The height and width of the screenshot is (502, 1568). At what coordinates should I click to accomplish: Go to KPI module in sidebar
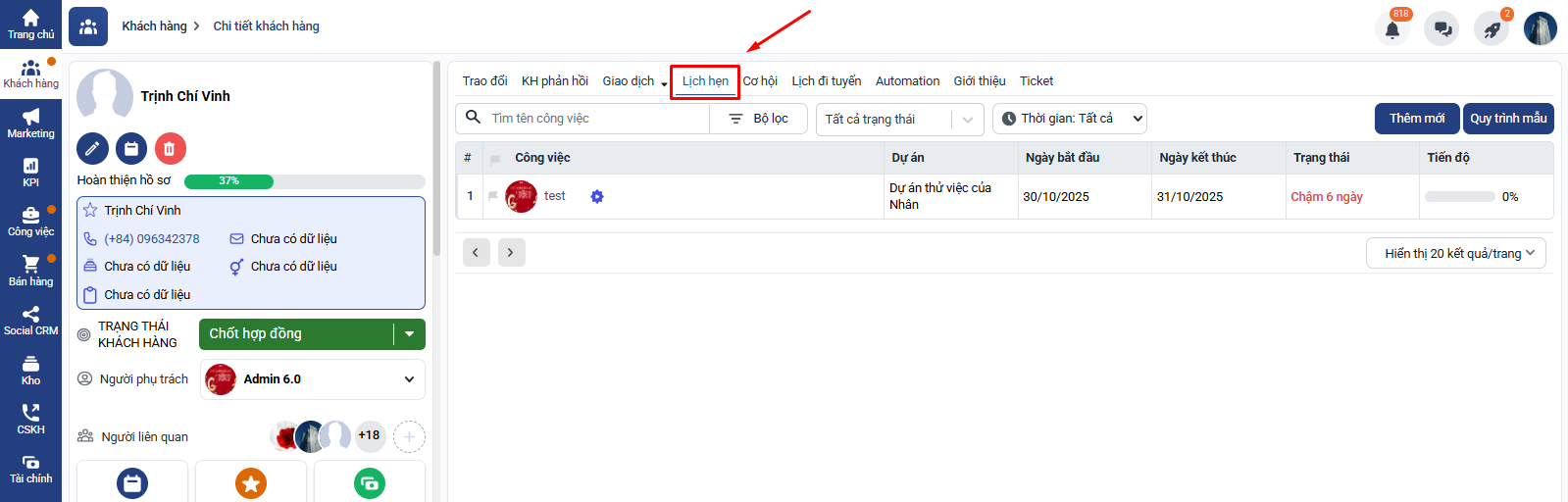(x=30, y=173)
